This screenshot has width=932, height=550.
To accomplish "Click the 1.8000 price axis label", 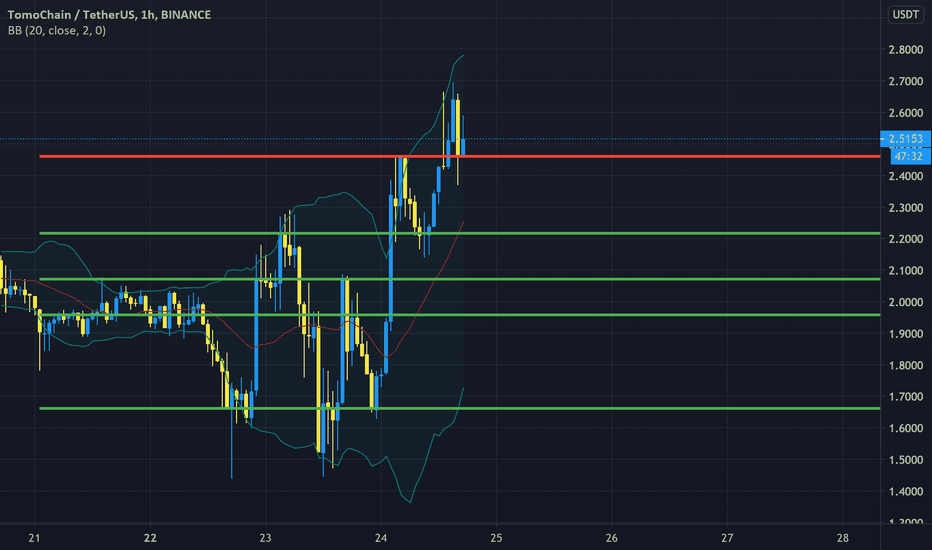I will [x=905, y=365].
